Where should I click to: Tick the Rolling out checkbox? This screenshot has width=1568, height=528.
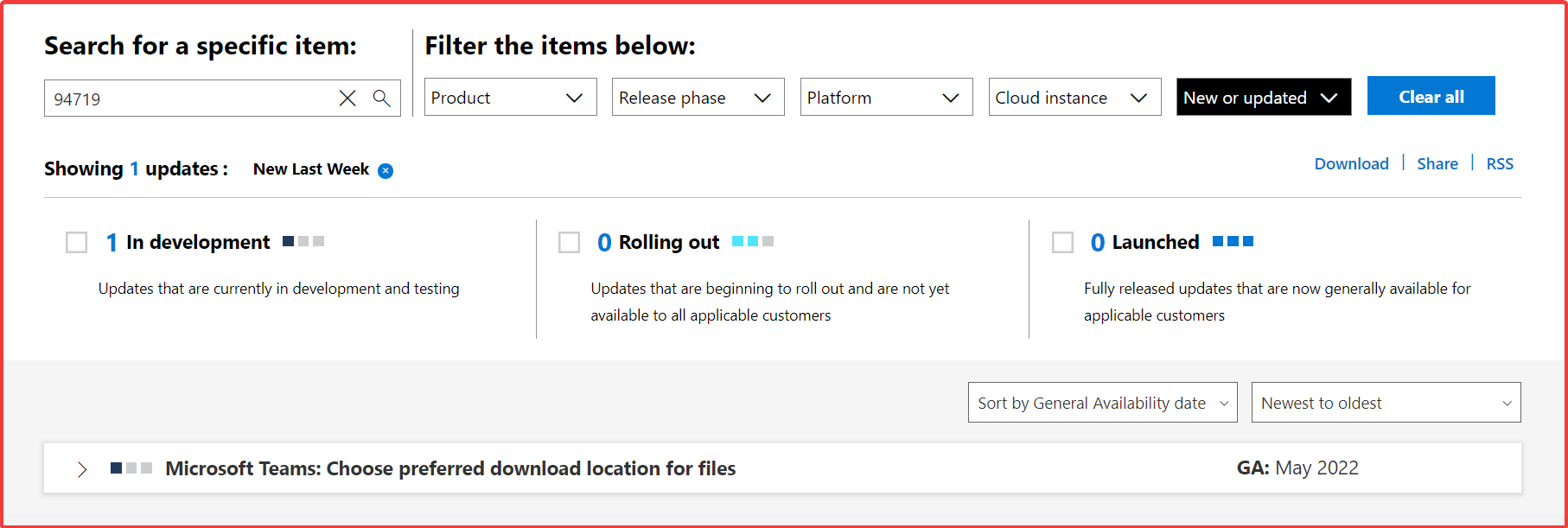(x=570, y=243)
